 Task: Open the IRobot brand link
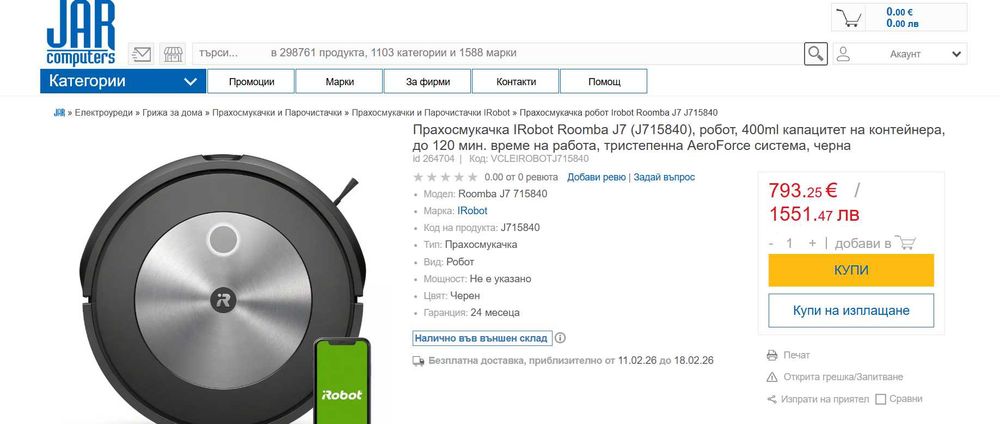(x=472, y=210)
